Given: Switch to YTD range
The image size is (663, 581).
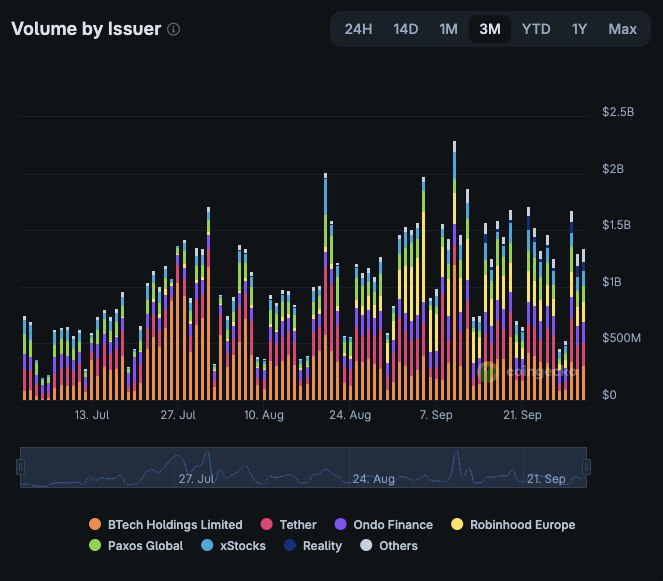Looking at the screenshot, I should pyautogui.click(x=536, y=29).
